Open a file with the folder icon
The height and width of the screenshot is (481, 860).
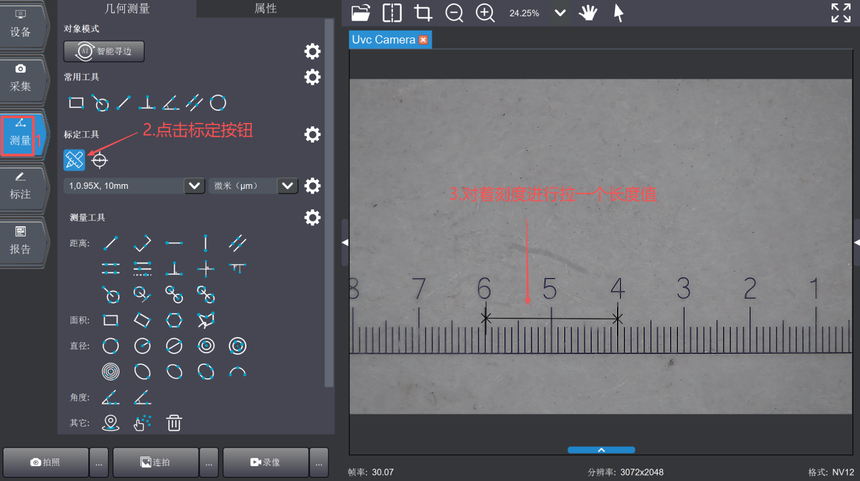361,13
